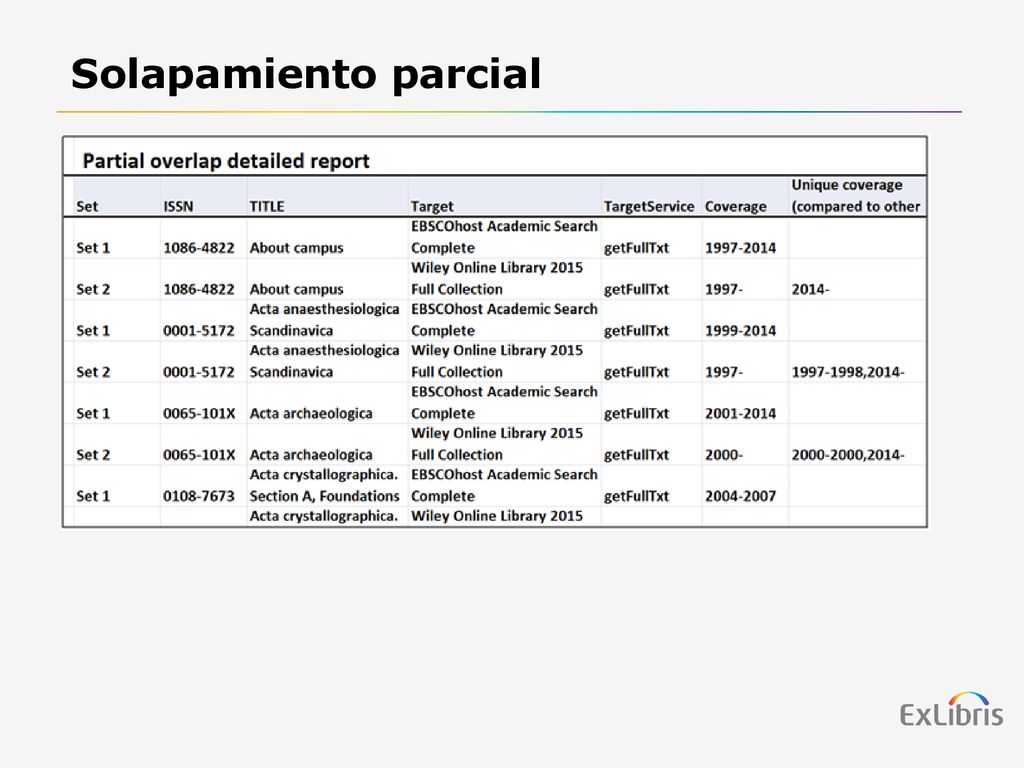Click the slide title 'Solapamiento parcial'

pyautogui.click(x=306, y=74)
